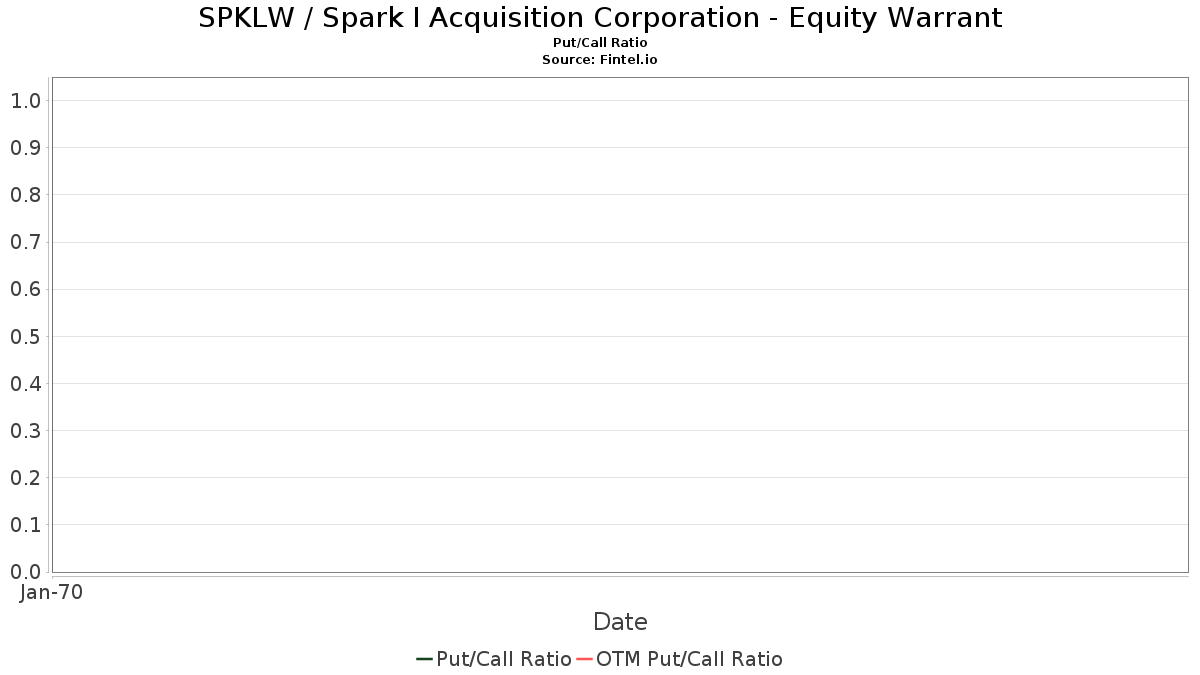Click the Put/Call Ratio subtitle under the title
The width and height of the screenshot is (1200, 675).
[600, 43]
